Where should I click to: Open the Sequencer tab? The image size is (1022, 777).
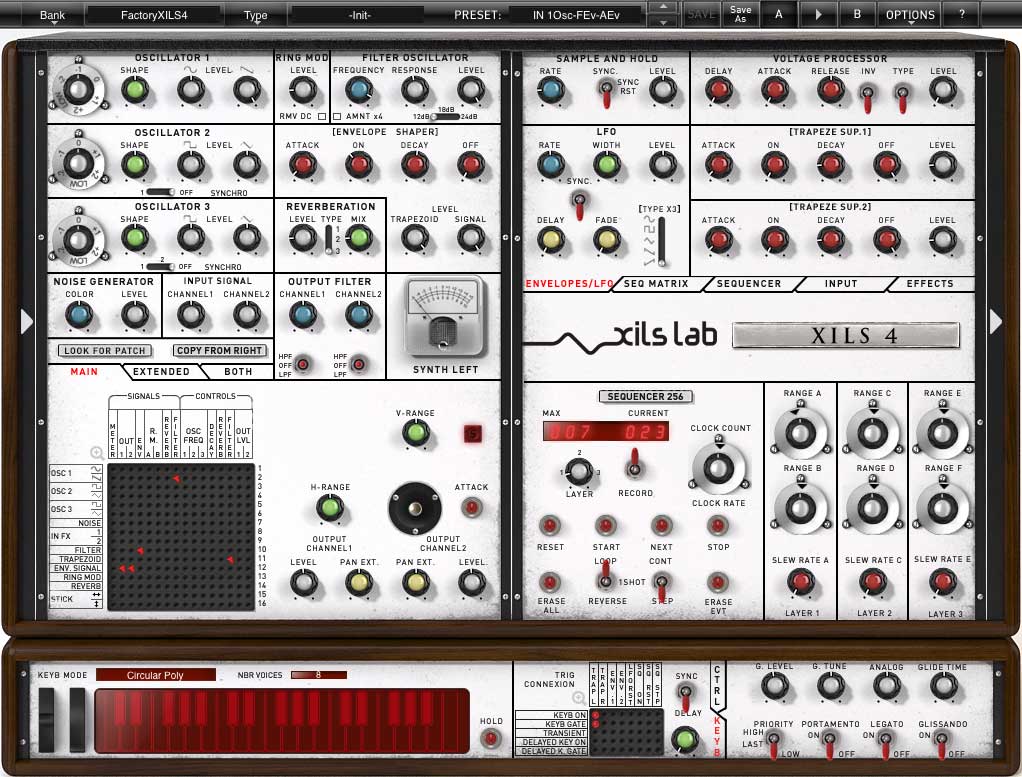749,284
